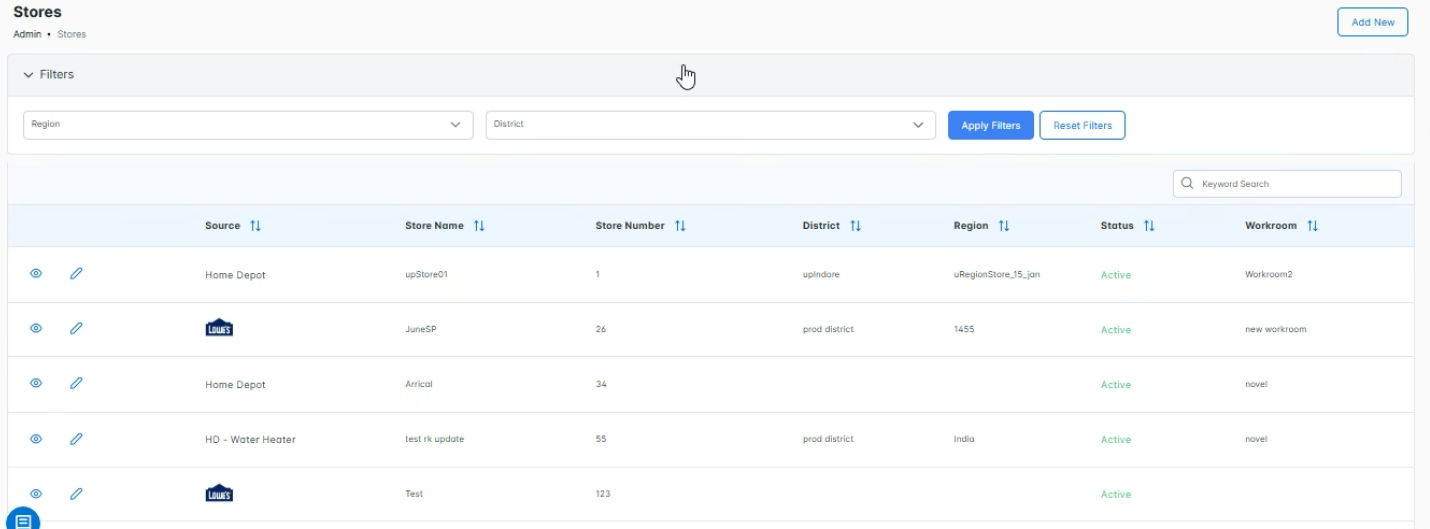1430x529 pixels.
Task: View details of the upStore01 store
Action: click(36, 274)
